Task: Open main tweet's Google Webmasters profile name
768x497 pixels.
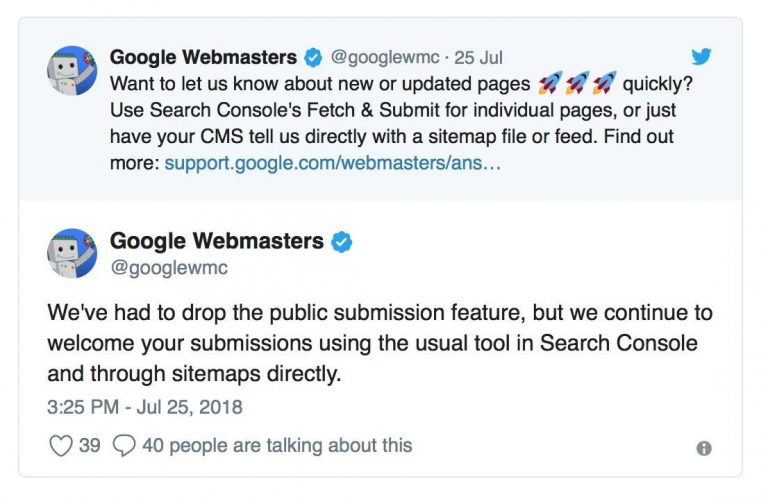Action: click(x=217, y=241)
